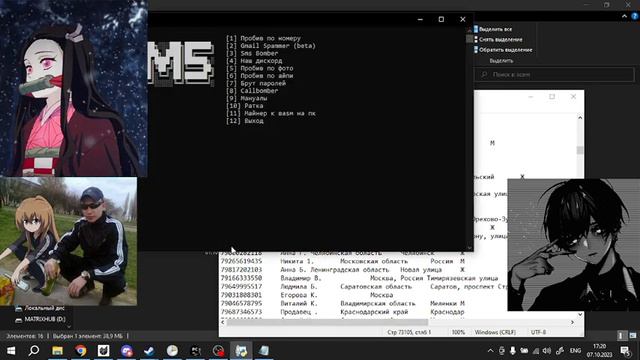The width and height of the screenshot is (640, 360).
Task: Open the volume speaker tray icon
Action: (x=547, y=351)
